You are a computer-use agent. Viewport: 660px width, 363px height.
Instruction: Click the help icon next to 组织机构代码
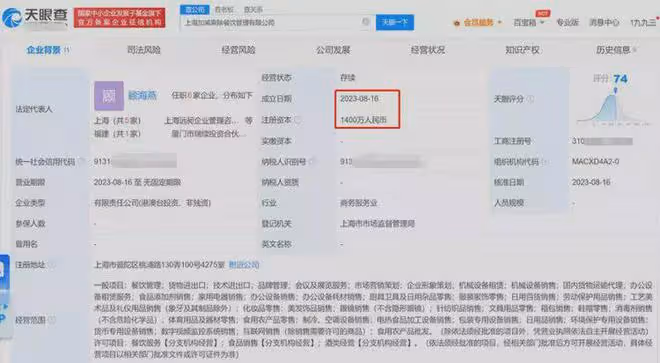[545, 162]
